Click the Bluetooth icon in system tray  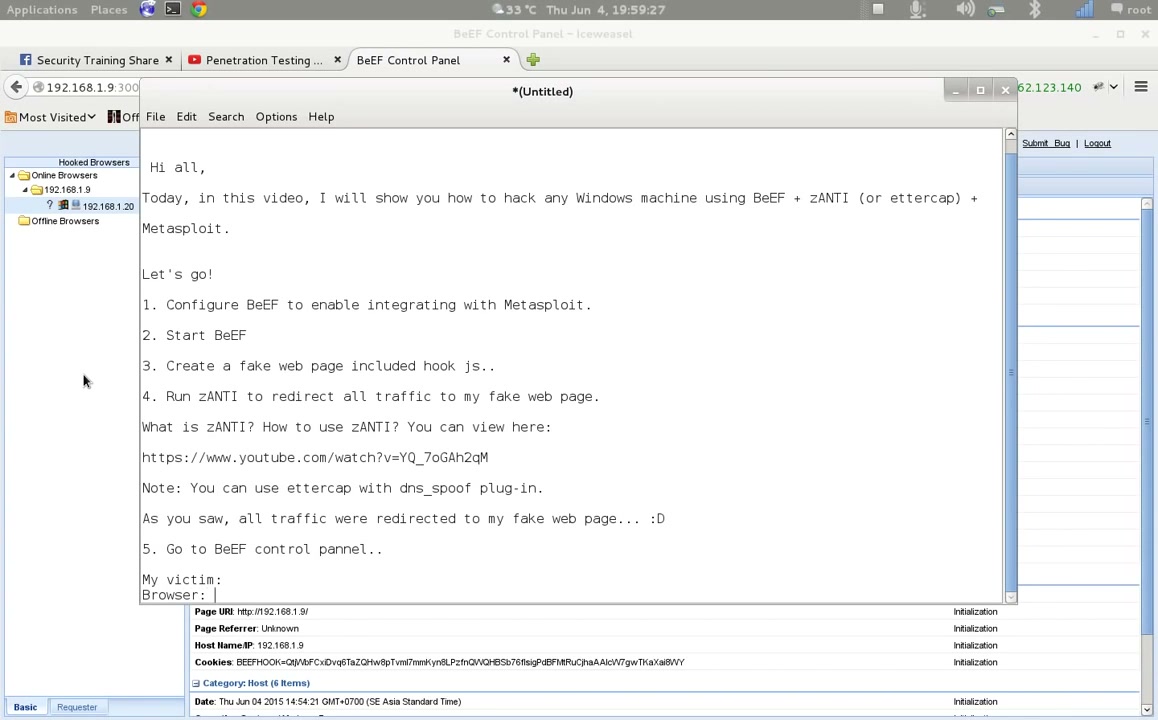[1035, 9]
